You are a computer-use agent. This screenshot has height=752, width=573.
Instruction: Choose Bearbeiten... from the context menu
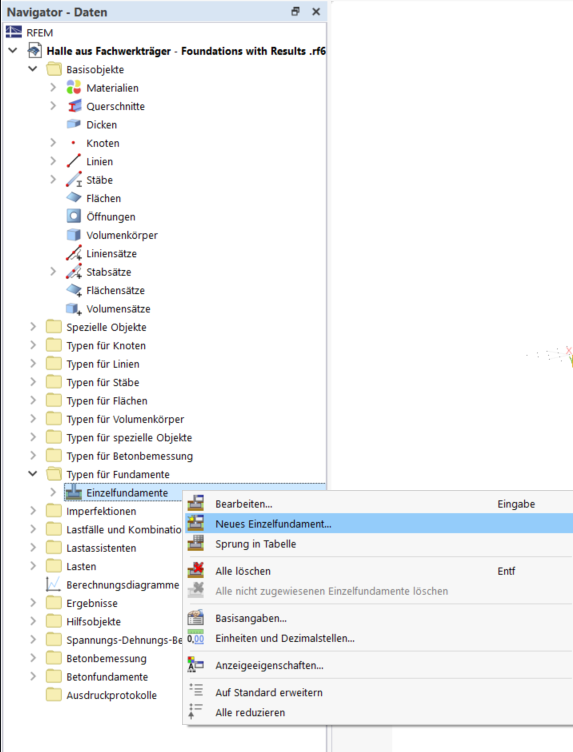pyautogui.click(x=379, y=504)
